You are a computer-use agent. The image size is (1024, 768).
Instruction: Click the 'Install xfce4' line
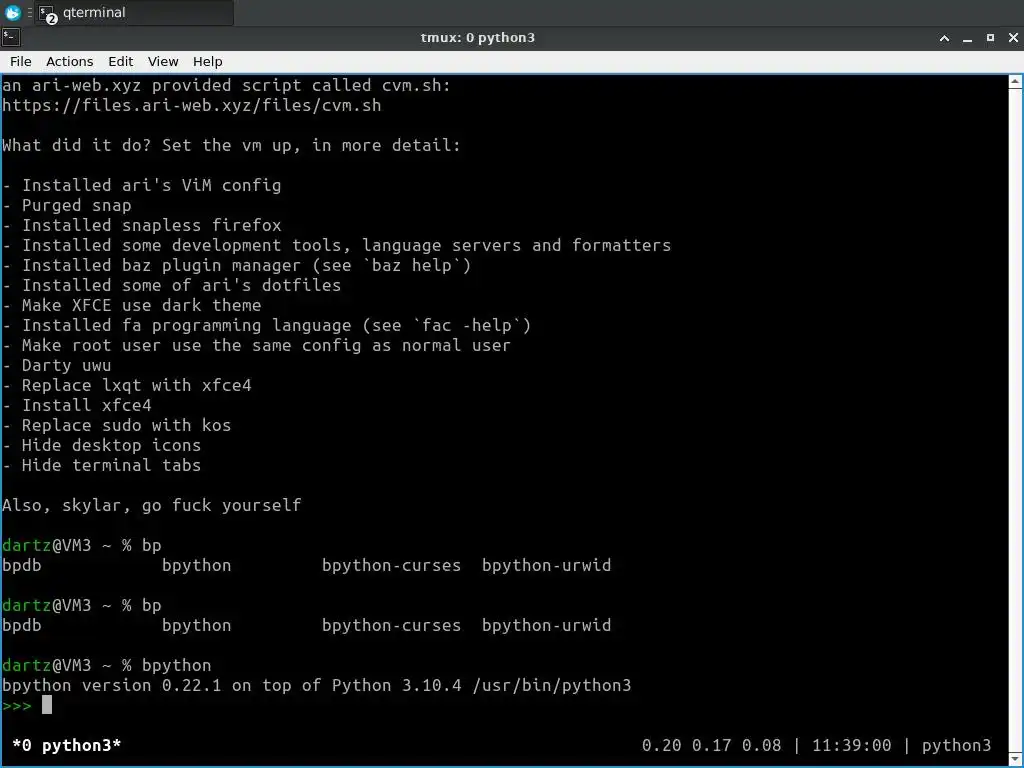(76, 405)
